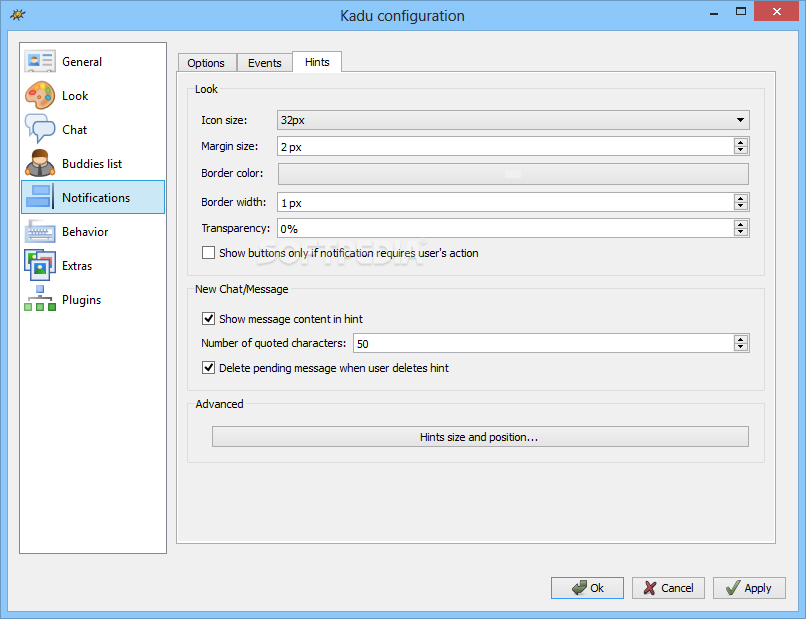Select Look label in sidebar

pyautogui.click(x=75, y=96)
